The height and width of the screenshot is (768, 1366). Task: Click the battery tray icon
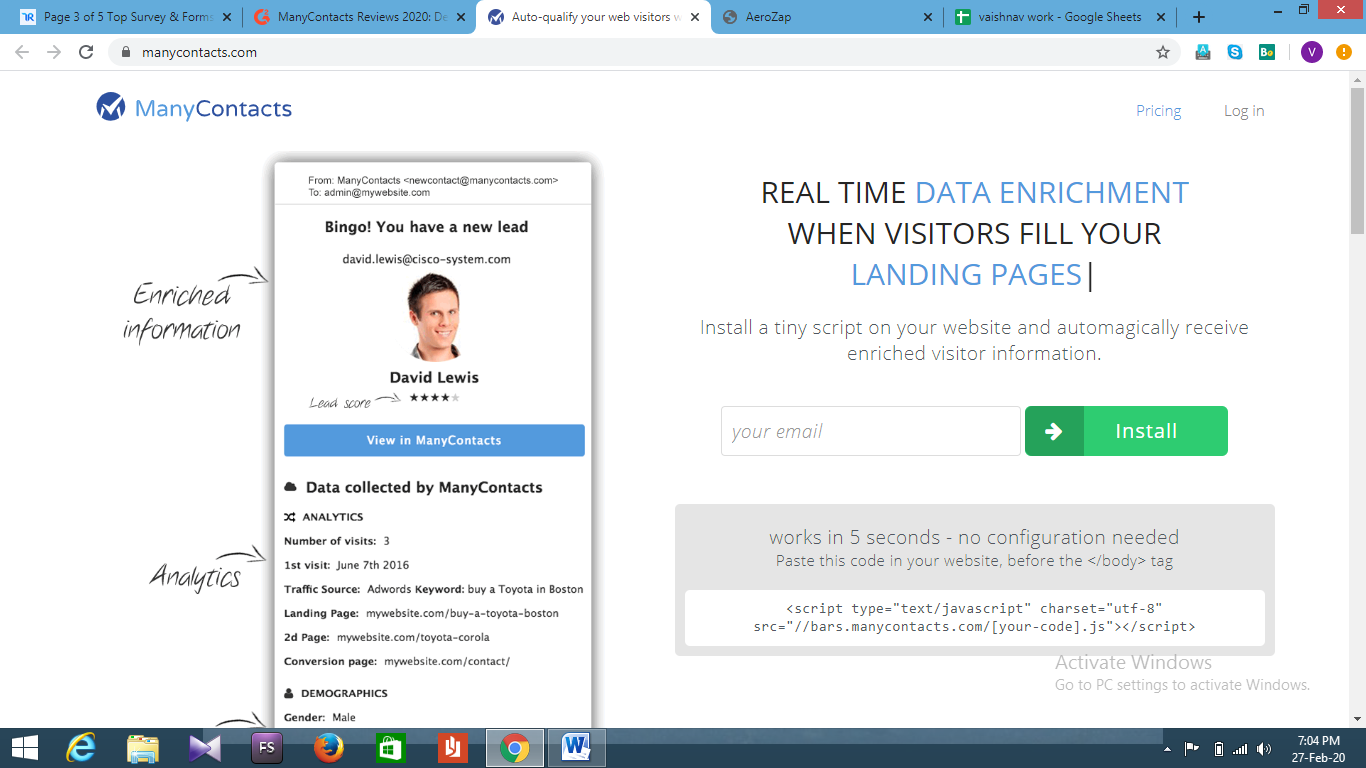(x=1218, y=749)
